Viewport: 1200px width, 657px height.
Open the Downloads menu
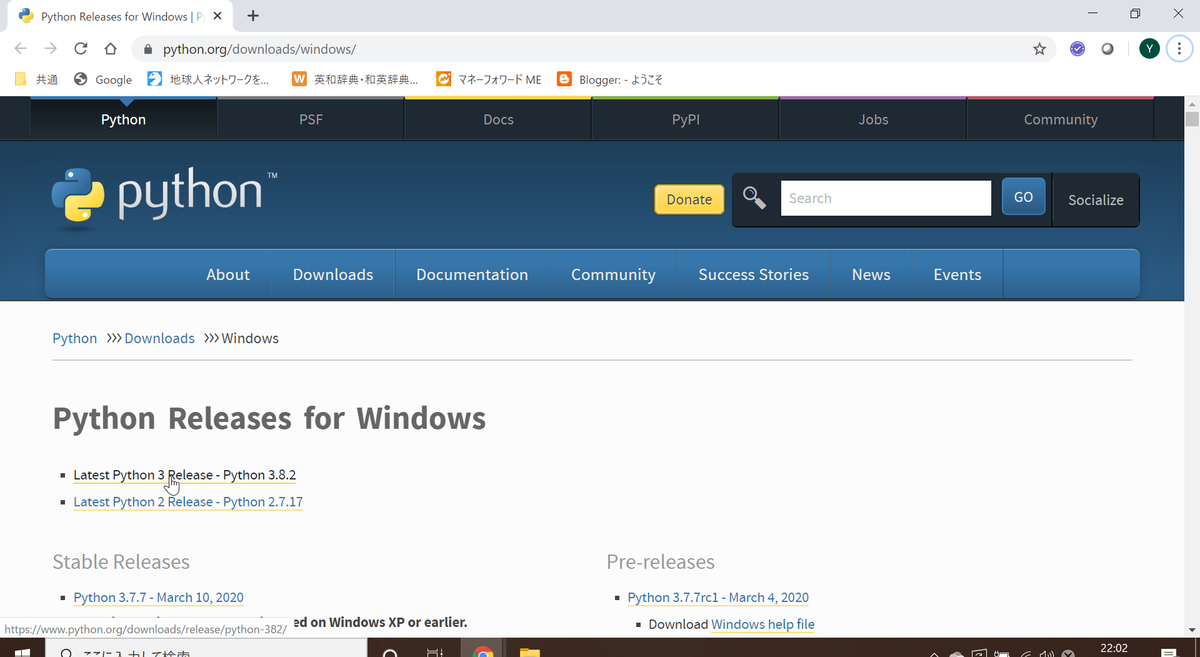(333, 274)
